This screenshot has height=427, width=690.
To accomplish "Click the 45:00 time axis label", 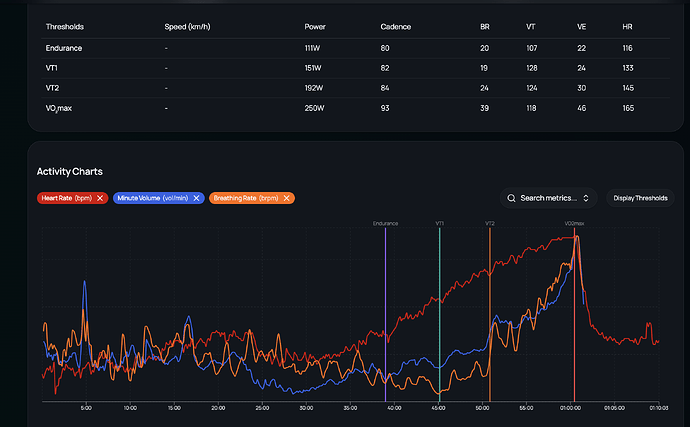I will tap(438, 408).
